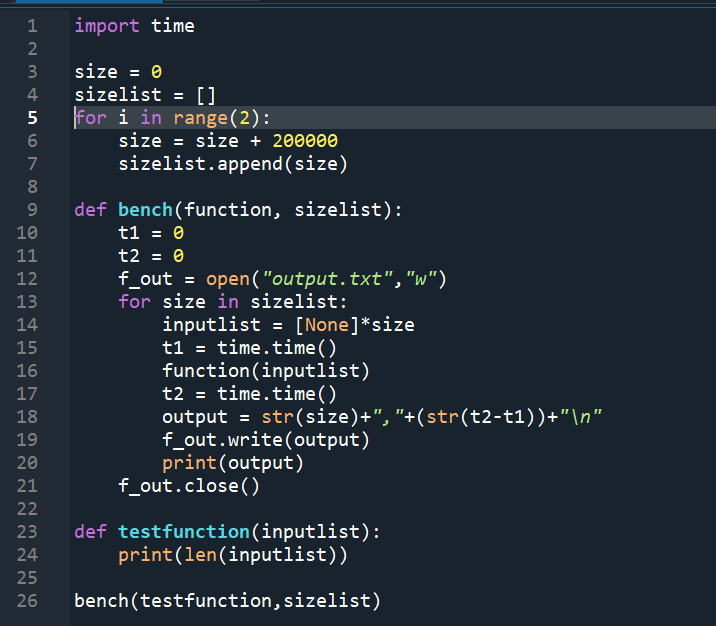The height and width of the screenshot is (626, 716).
Task: Click the "\n" string literal
Action: point(580,417)
